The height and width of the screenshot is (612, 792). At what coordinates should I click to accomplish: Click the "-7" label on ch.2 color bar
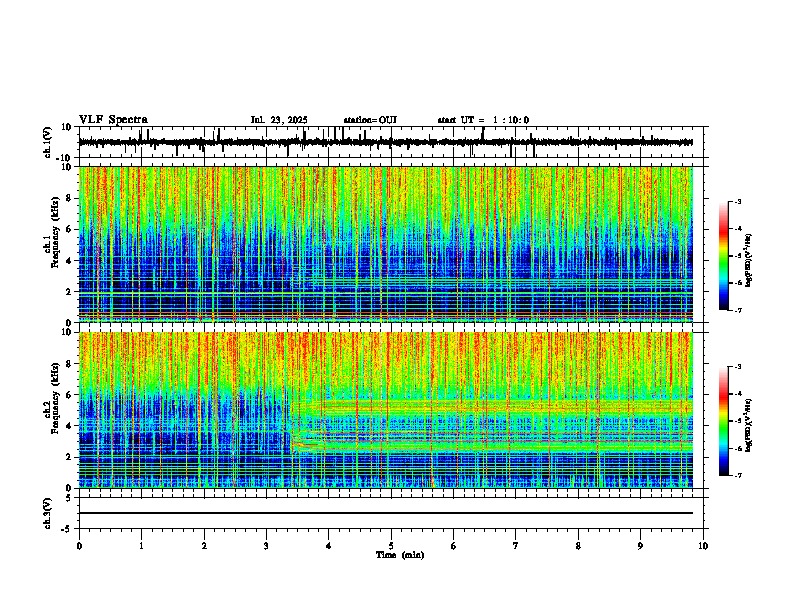738,475
